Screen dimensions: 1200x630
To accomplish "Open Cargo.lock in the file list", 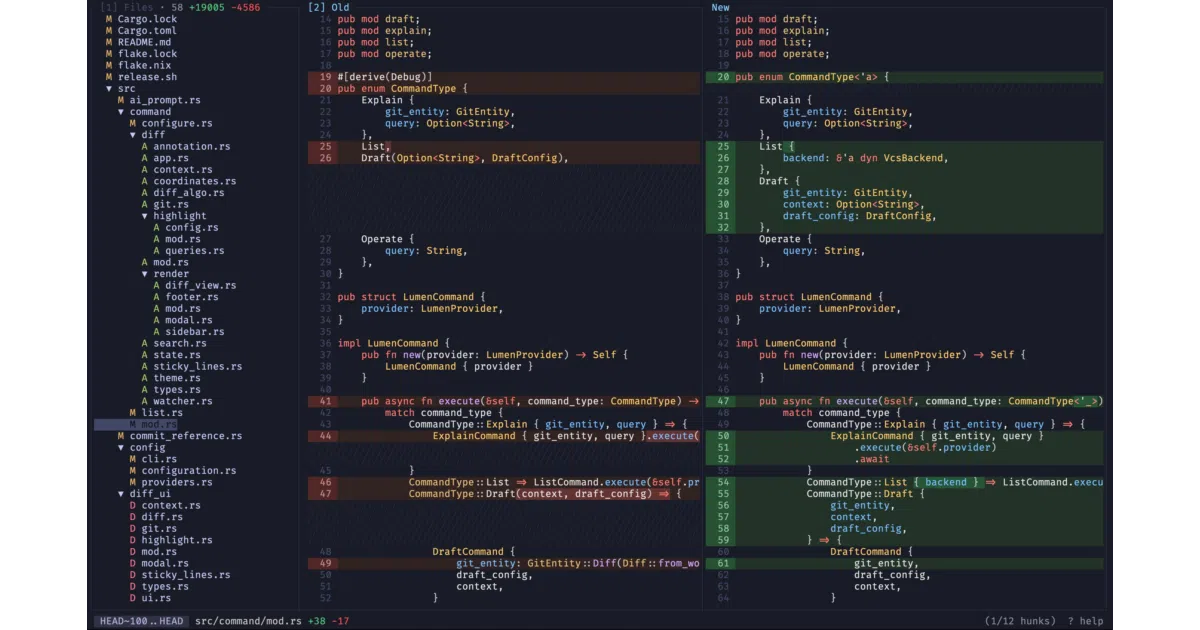I will point(147,19).
